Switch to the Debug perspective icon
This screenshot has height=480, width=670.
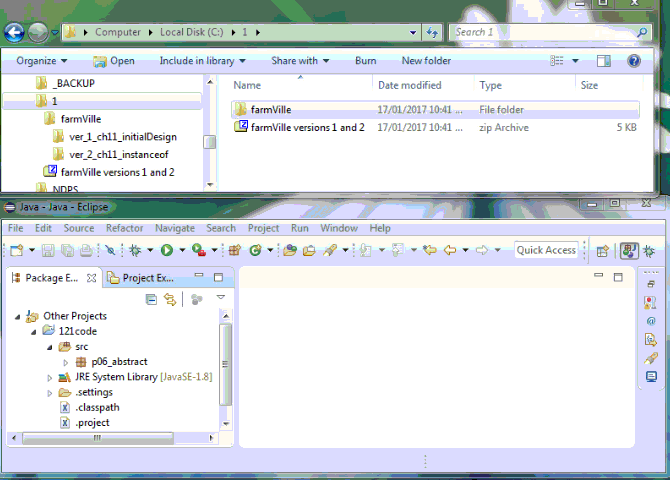[649, 251]
